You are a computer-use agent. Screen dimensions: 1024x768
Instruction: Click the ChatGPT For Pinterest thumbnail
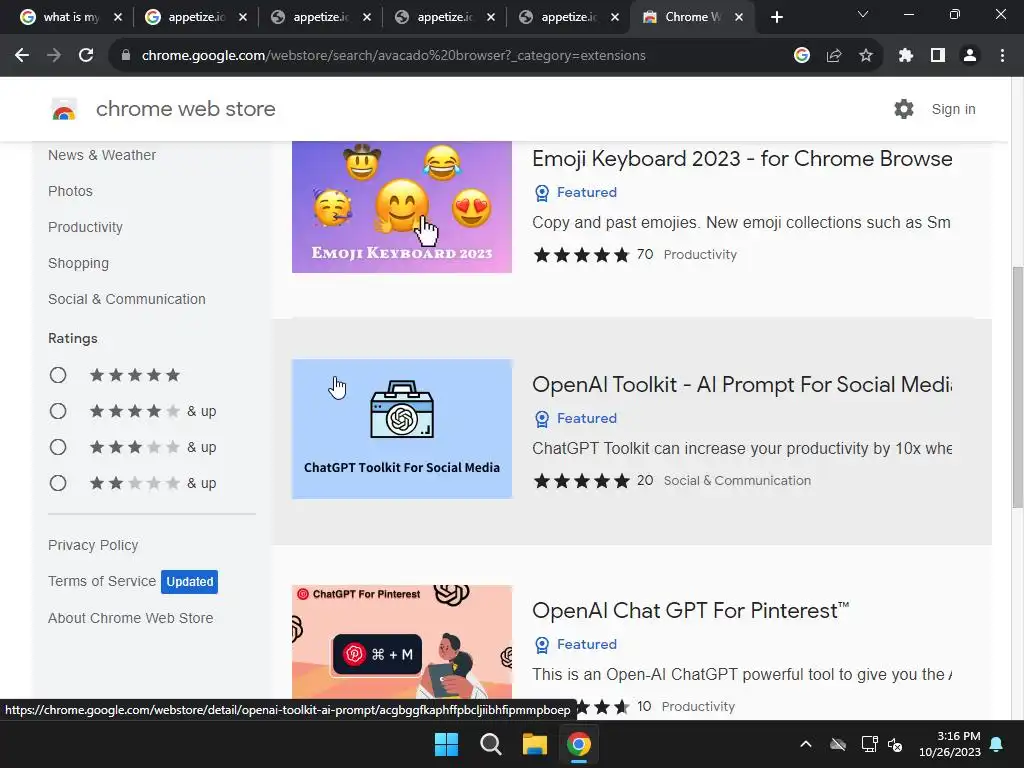point(402,642)
